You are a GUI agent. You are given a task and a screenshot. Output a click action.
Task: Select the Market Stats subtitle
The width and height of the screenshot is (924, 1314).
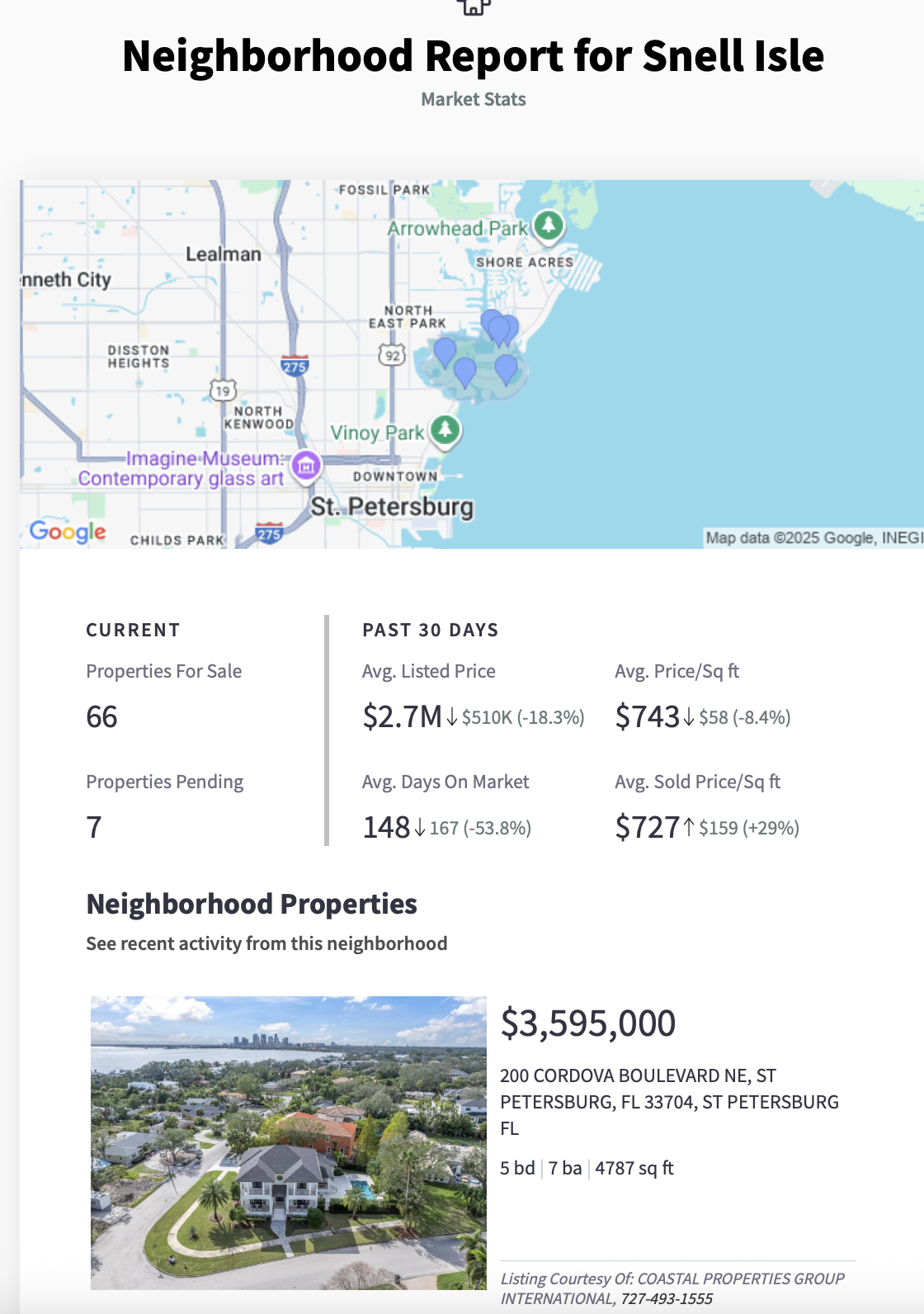point(473,99)
